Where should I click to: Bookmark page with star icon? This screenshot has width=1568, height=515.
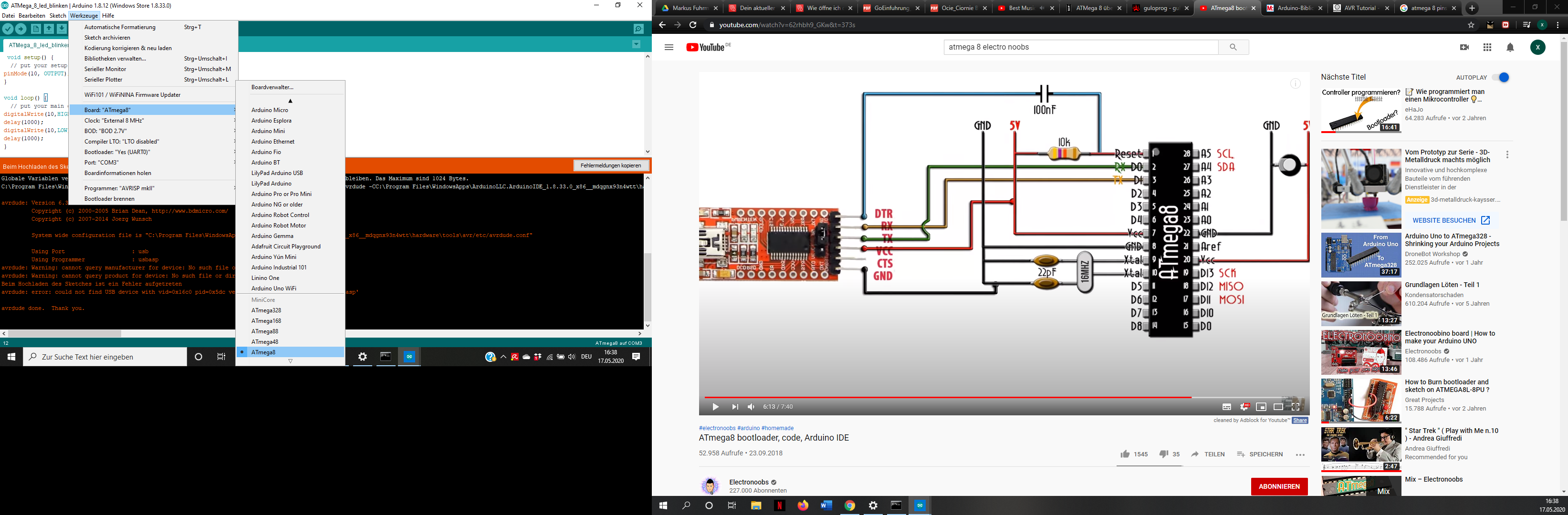pos(1471,25)
